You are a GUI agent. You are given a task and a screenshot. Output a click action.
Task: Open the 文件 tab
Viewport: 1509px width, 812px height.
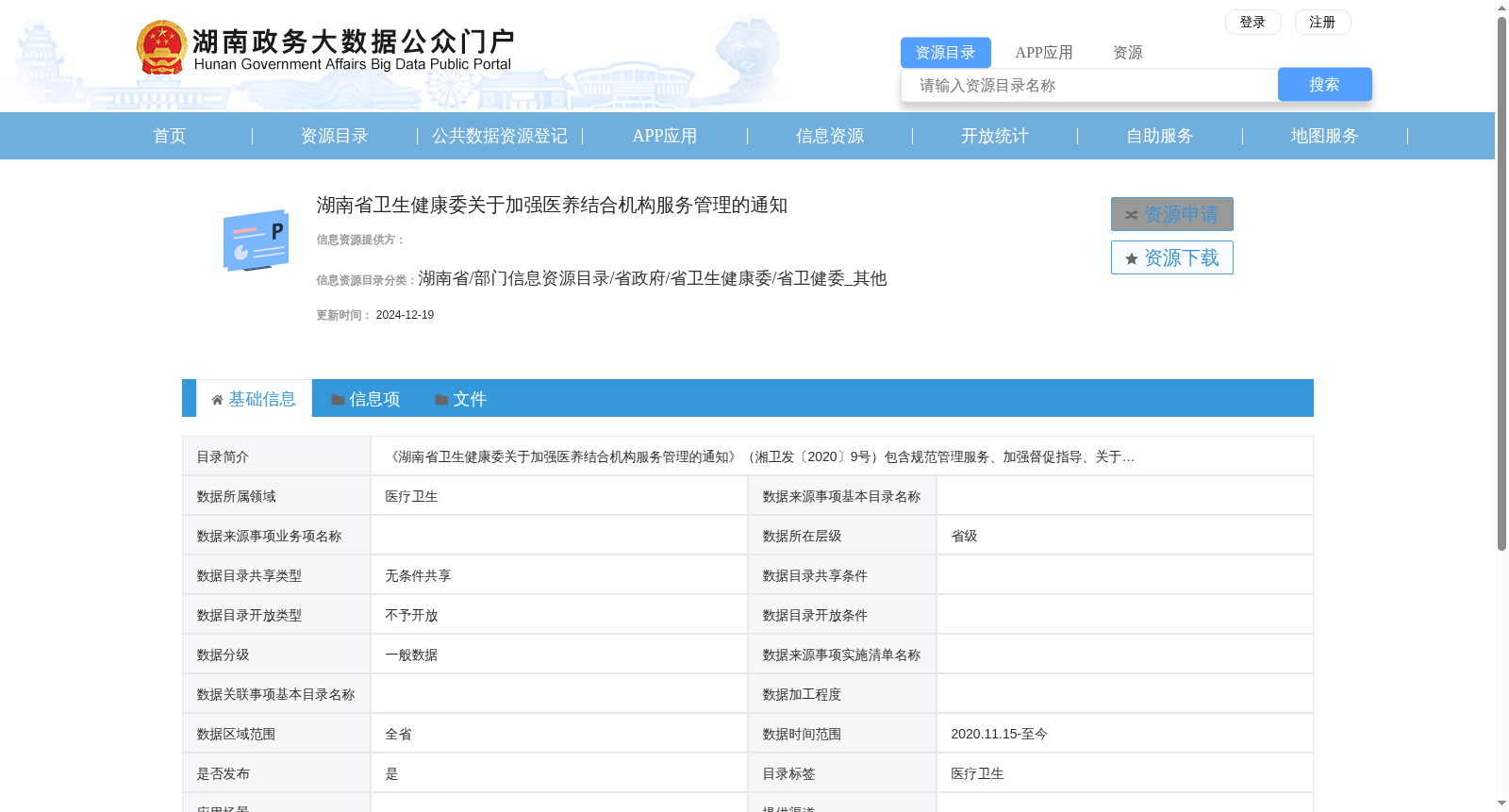coord(460,399)
